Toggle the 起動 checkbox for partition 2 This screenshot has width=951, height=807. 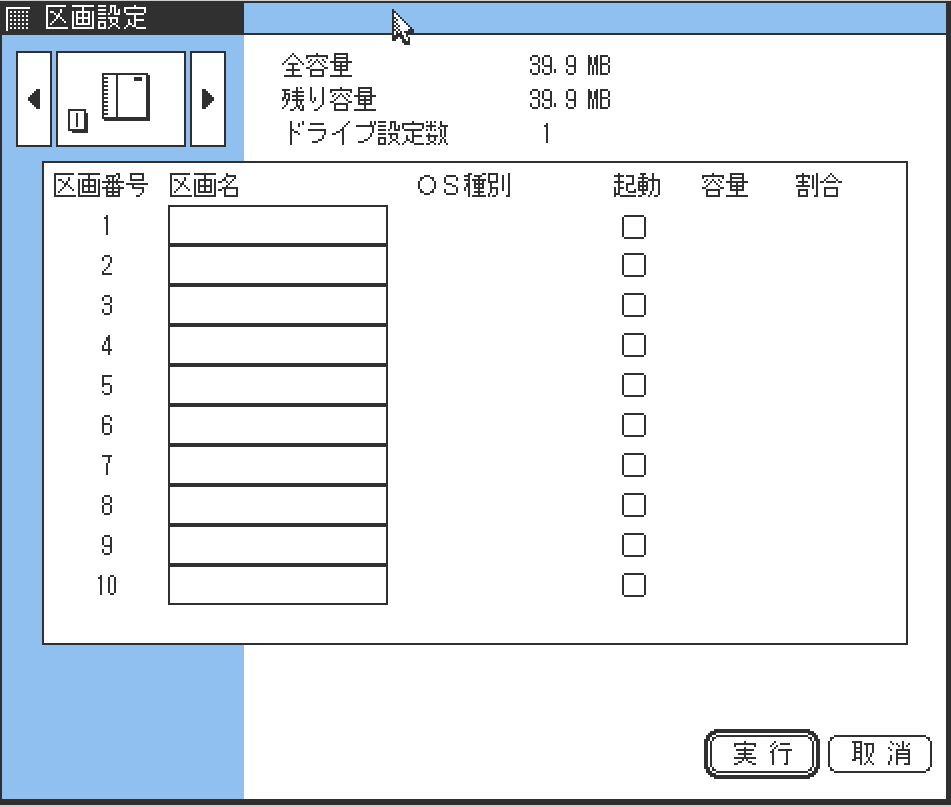pyautogui.click(x=634, y=266)
